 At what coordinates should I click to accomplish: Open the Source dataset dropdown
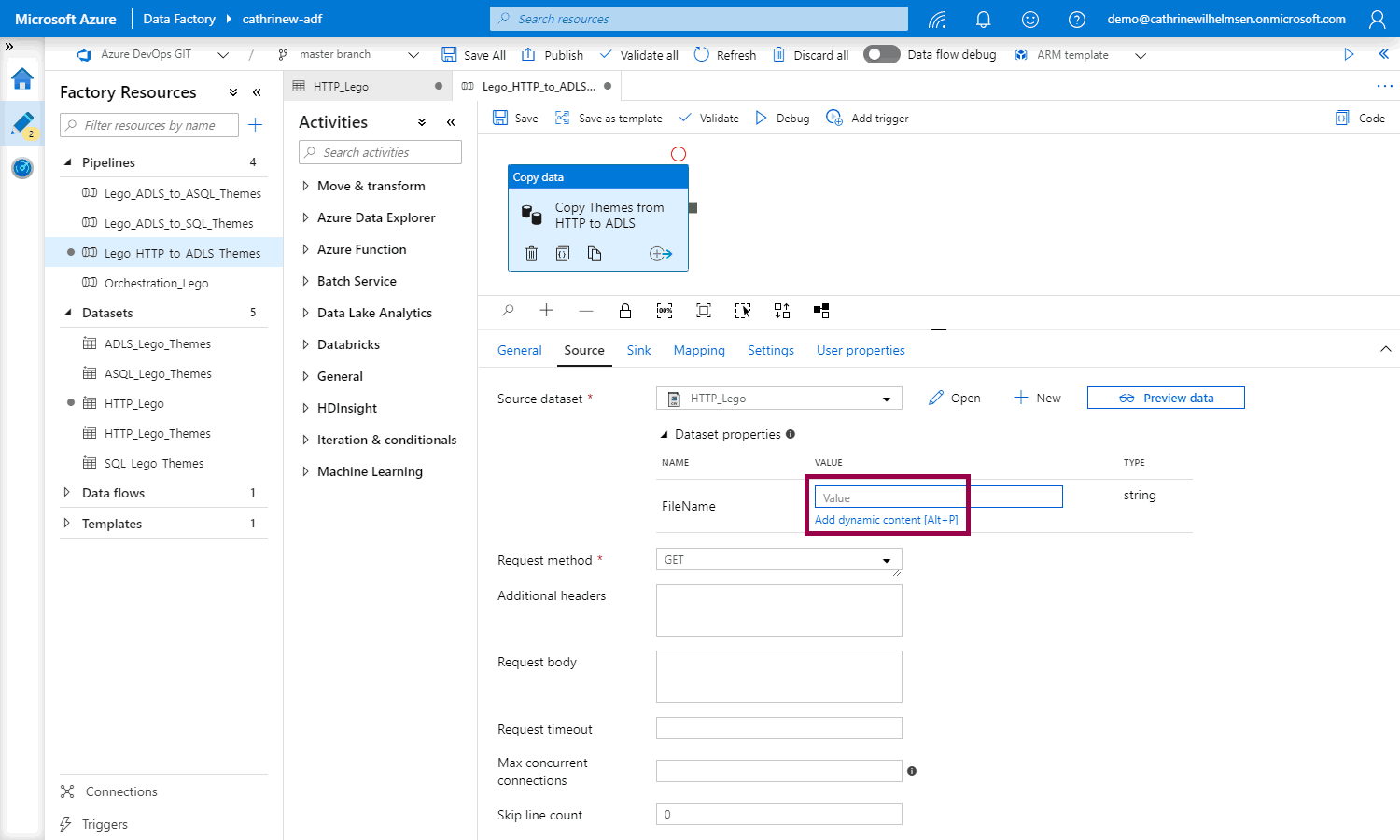pyautogui.click(x=779, y=399)
